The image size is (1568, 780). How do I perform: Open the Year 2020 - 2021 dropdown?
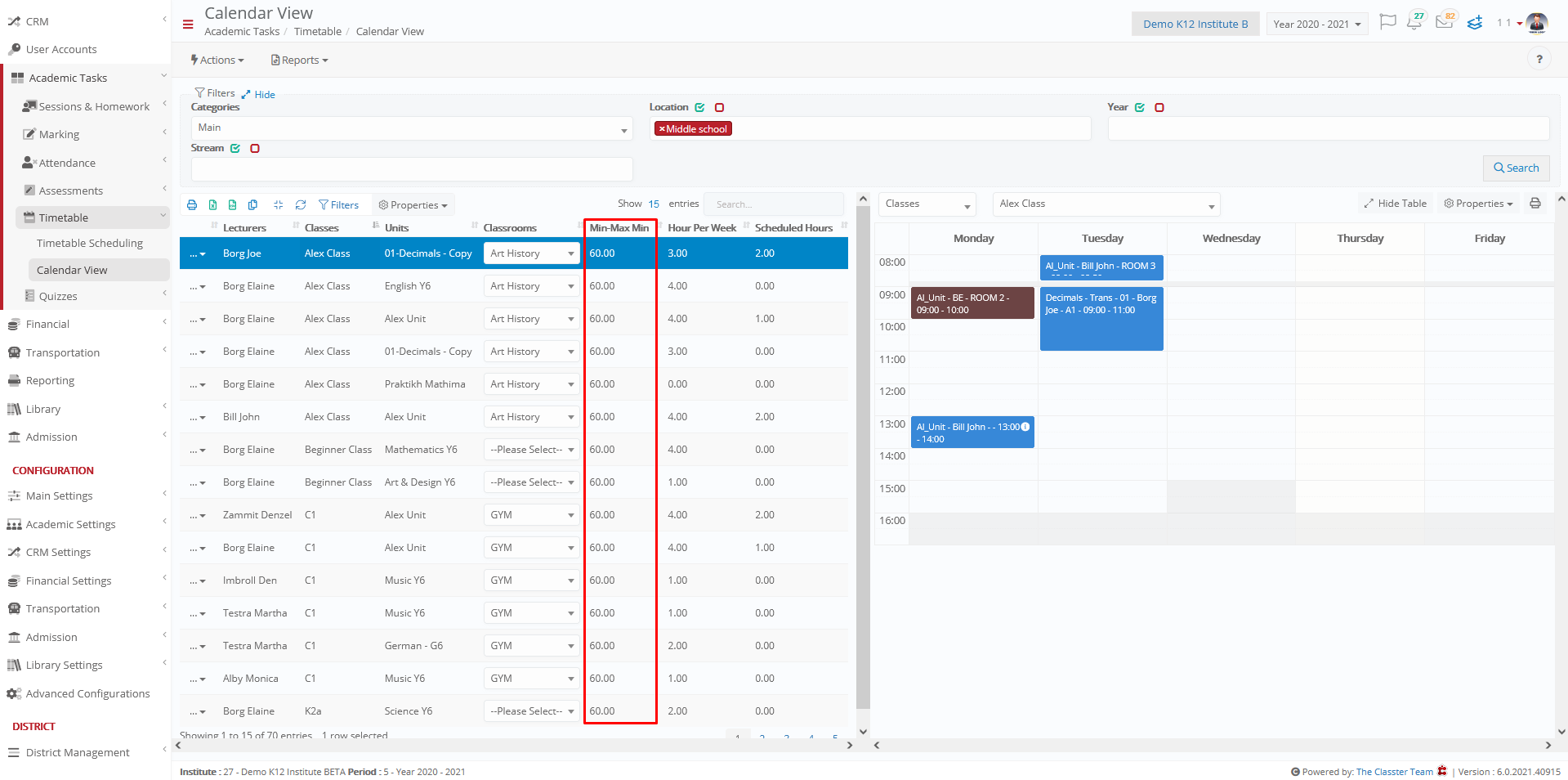pyautogui.click(x=1317, y=24)
